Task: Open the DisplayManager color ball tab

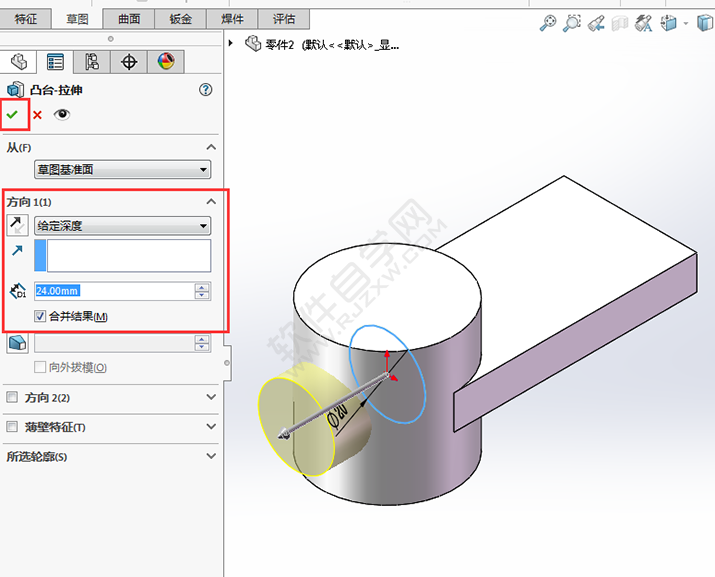Action: click(x=166, y=62)
